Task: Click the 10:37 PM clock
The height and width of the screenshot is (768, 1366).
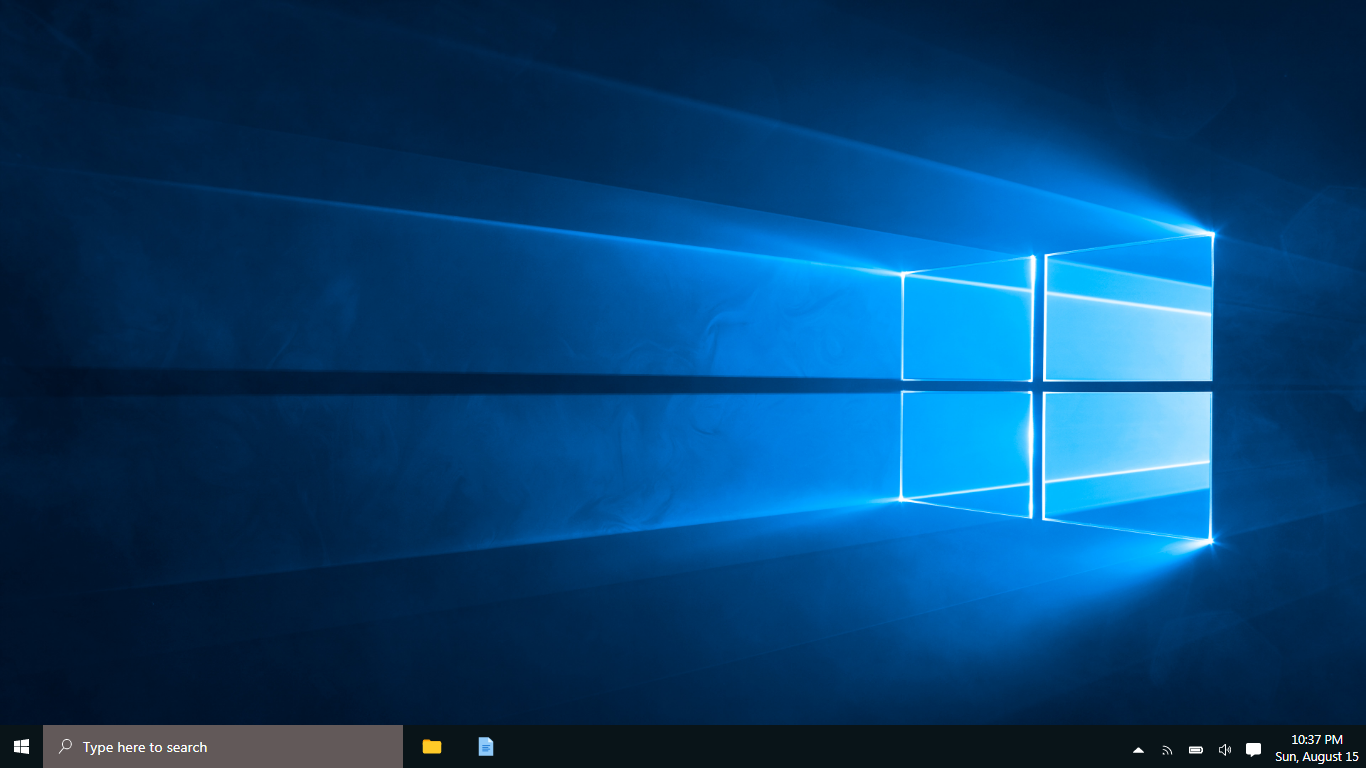Action: (x=1317, y=739)
